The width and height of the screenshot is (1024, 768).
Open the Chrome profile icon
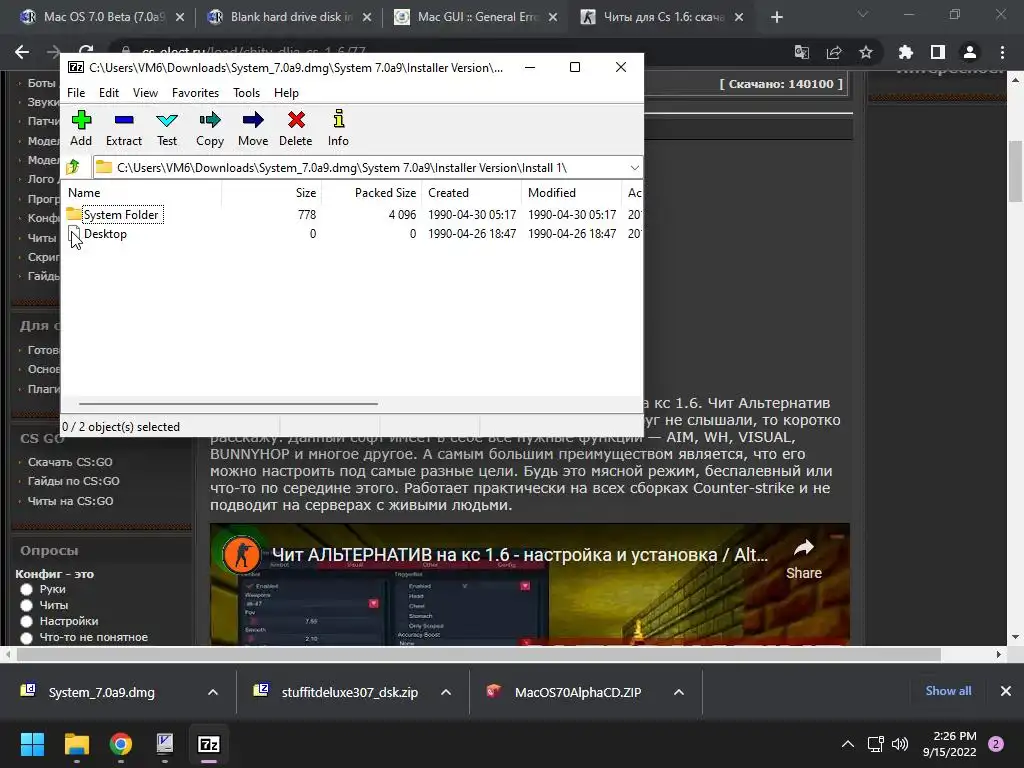(970, 52)
